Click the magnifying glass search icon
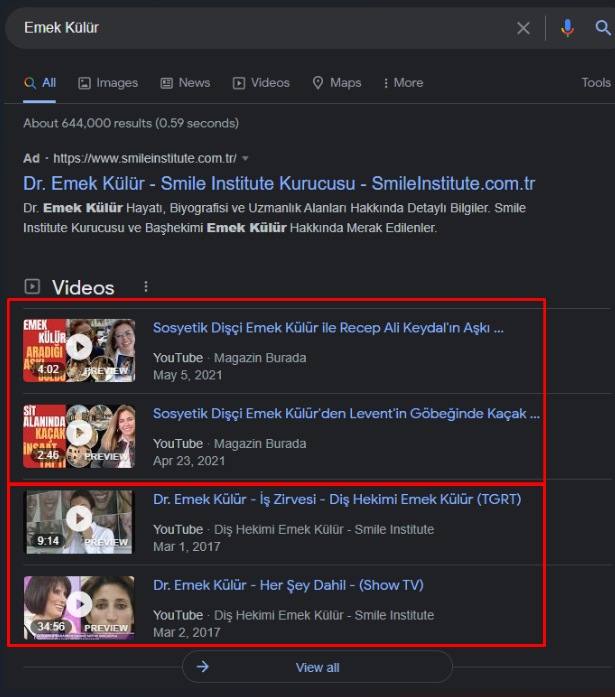Screen dimensions: 615x697 tap(603, 28)
